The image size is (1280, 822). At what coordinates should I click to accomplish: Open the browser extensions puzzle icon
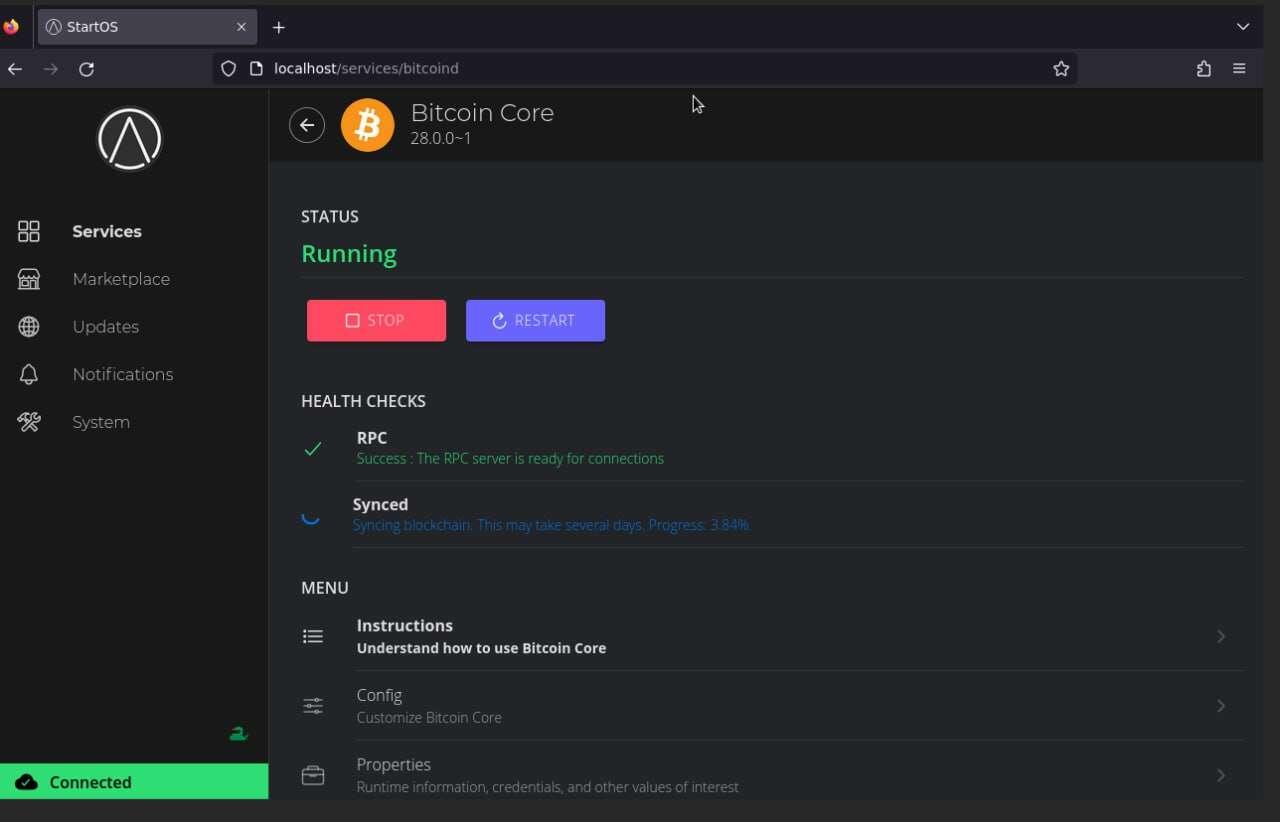[1204, 69]
